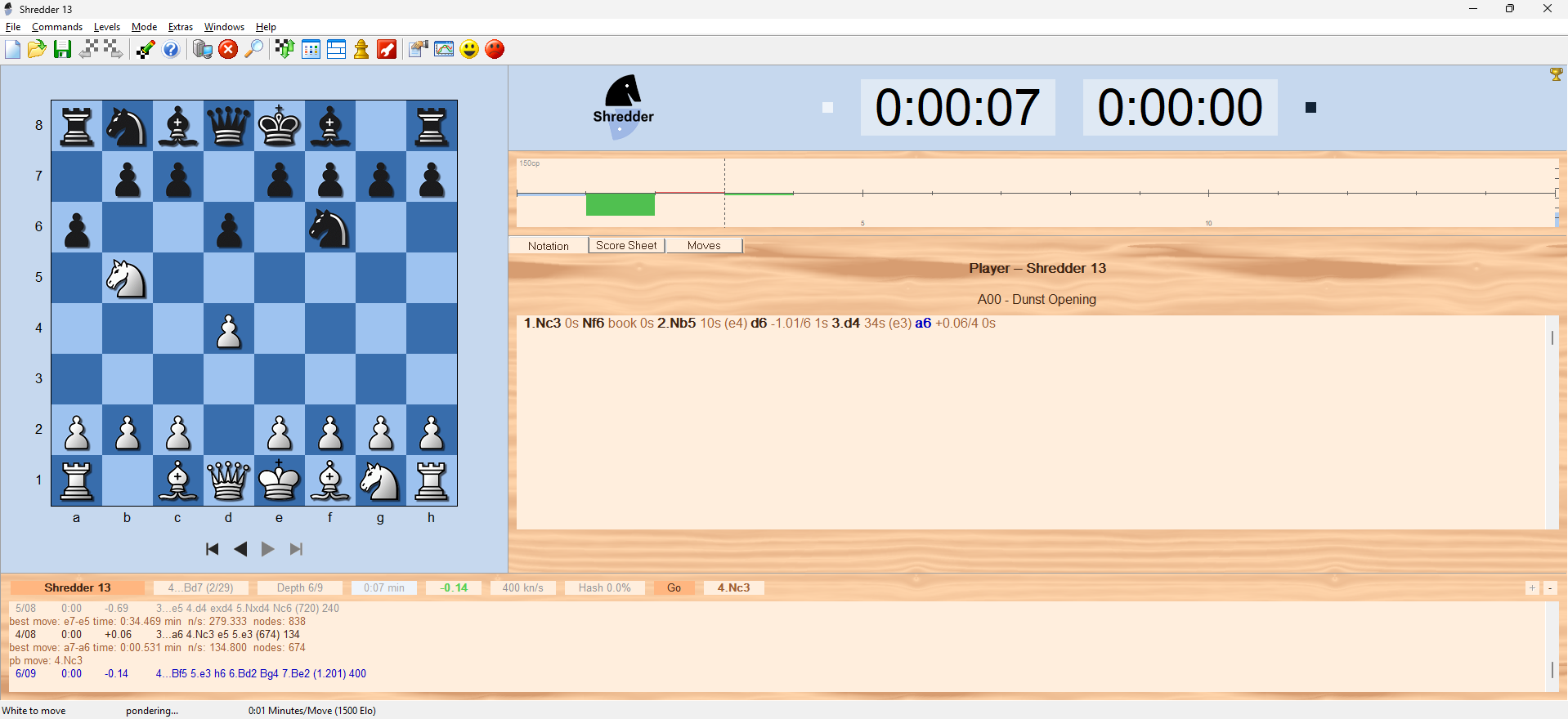This screenshot has height=719, width=1568.
Task: Click the yellow smiley face icon
Action: click(469, 50)
